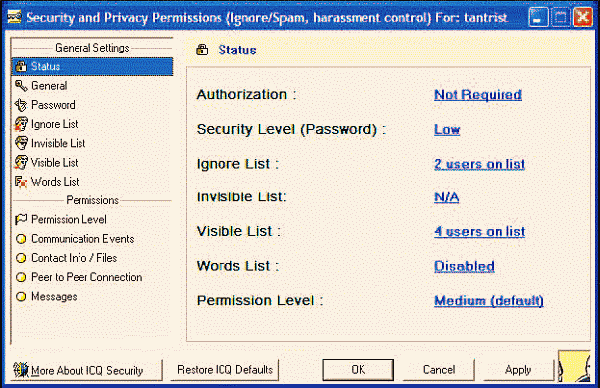Viewport: 600px width, 388px height.
Task: Click Restore ICQ Defaults button
Action: 225,370
